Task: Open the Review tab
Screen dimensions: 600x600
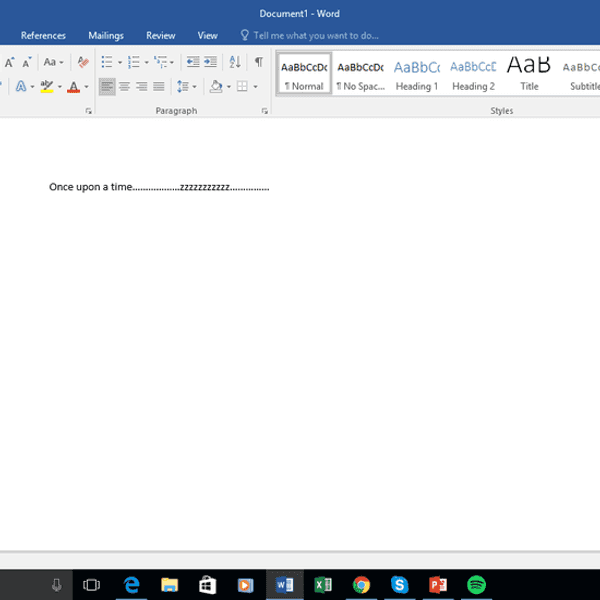Action: click(x=161, y=36)
